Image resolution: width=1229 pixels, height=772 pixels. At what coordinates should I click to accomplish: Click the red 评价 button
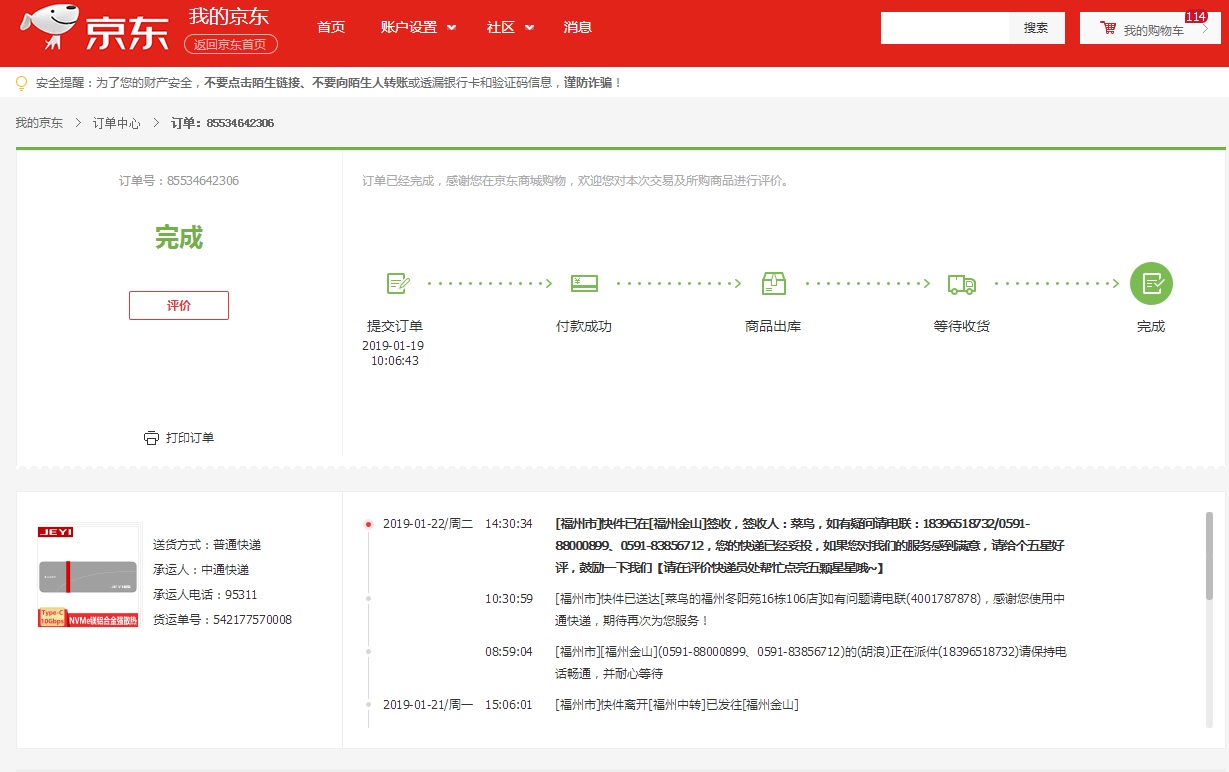pyautogui.click(x=179, y=305)
